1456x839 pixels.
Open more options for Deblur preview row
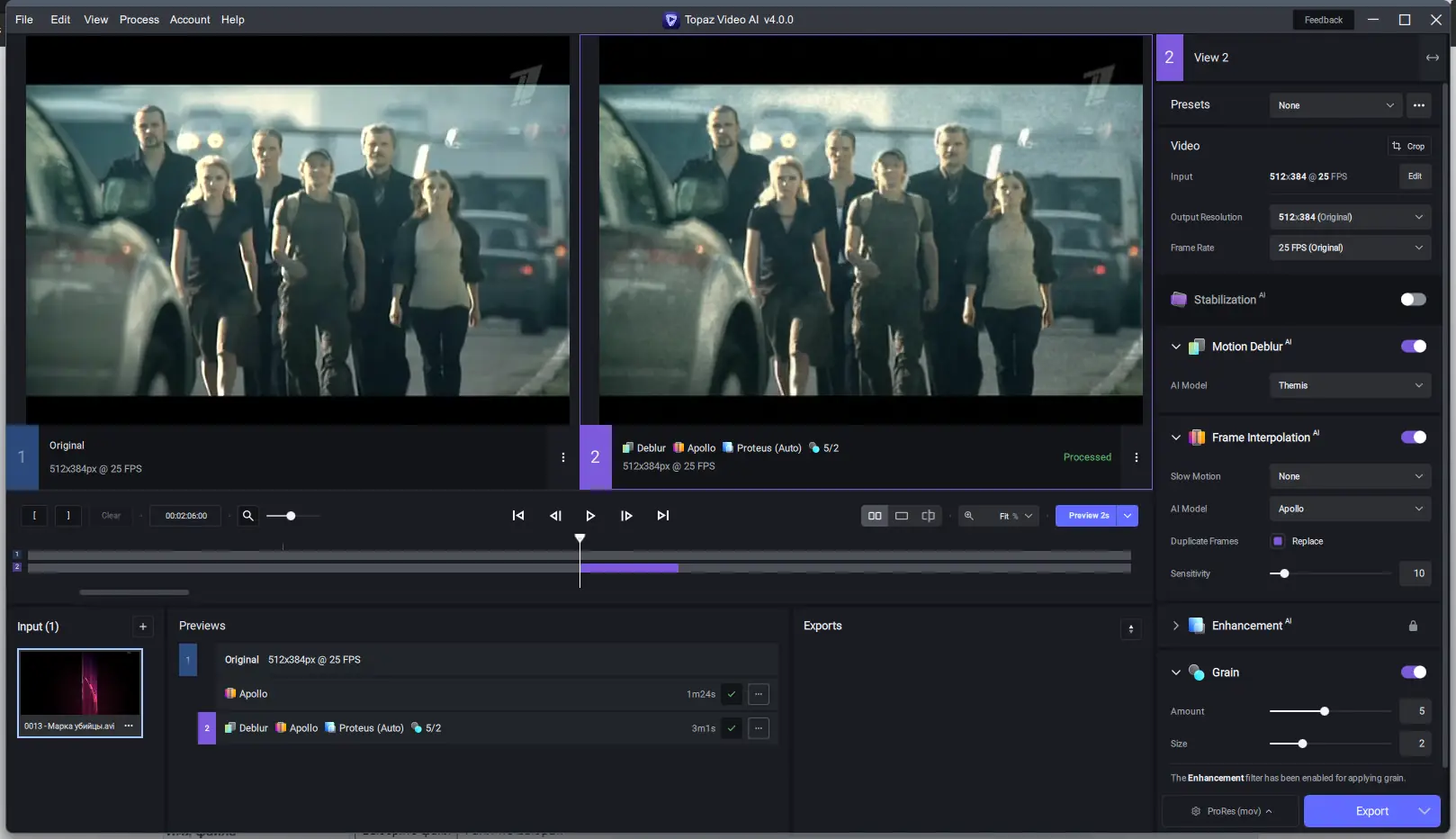click(759, 728)
